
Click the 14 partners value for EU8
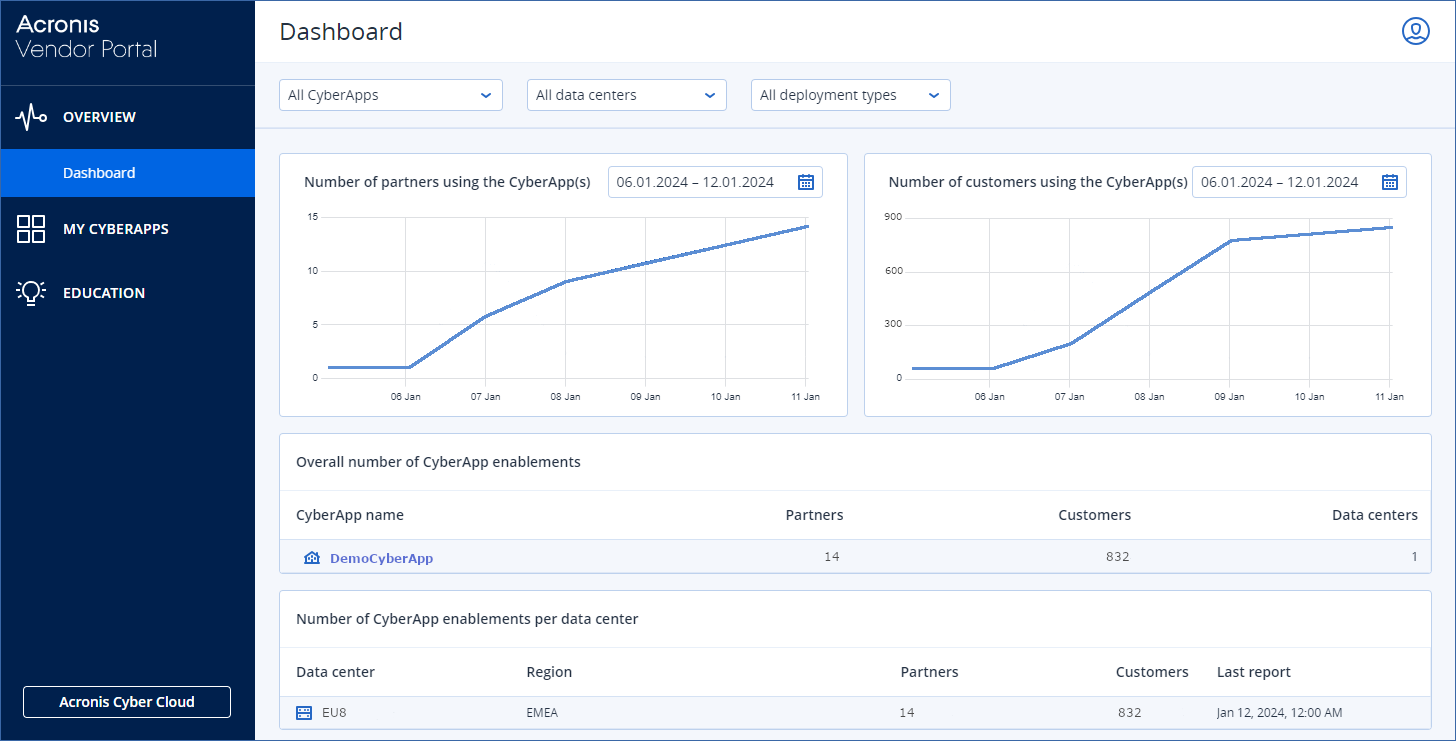pos(907,713)
